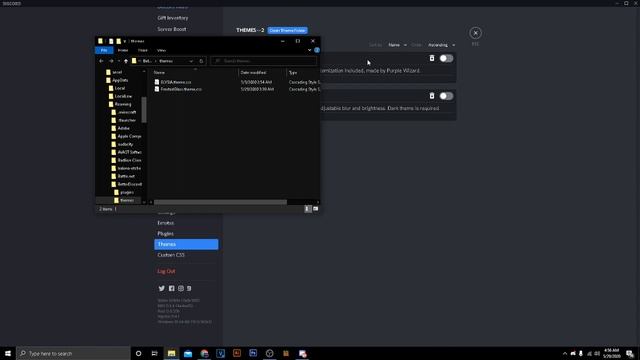Click the taskbar search box
640x360 pixels.
point(73,353)
